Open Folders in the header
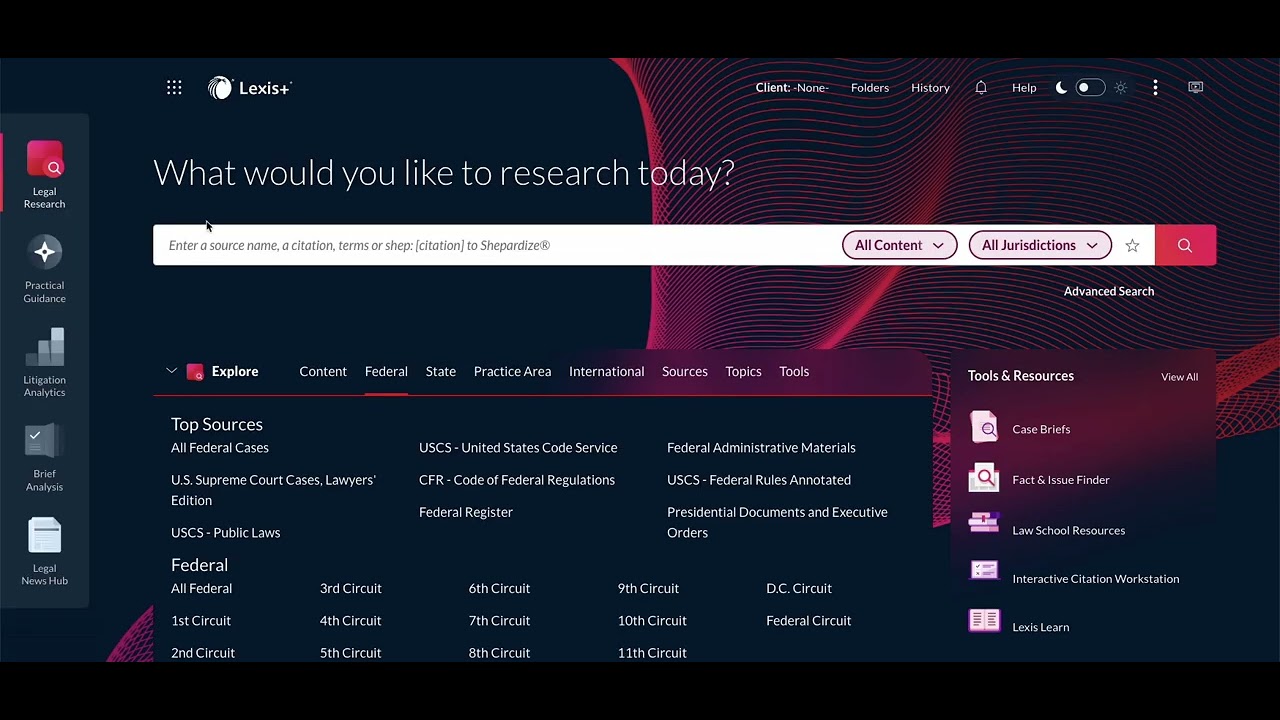The image size is (1280, 720). (x=870, y=88)
